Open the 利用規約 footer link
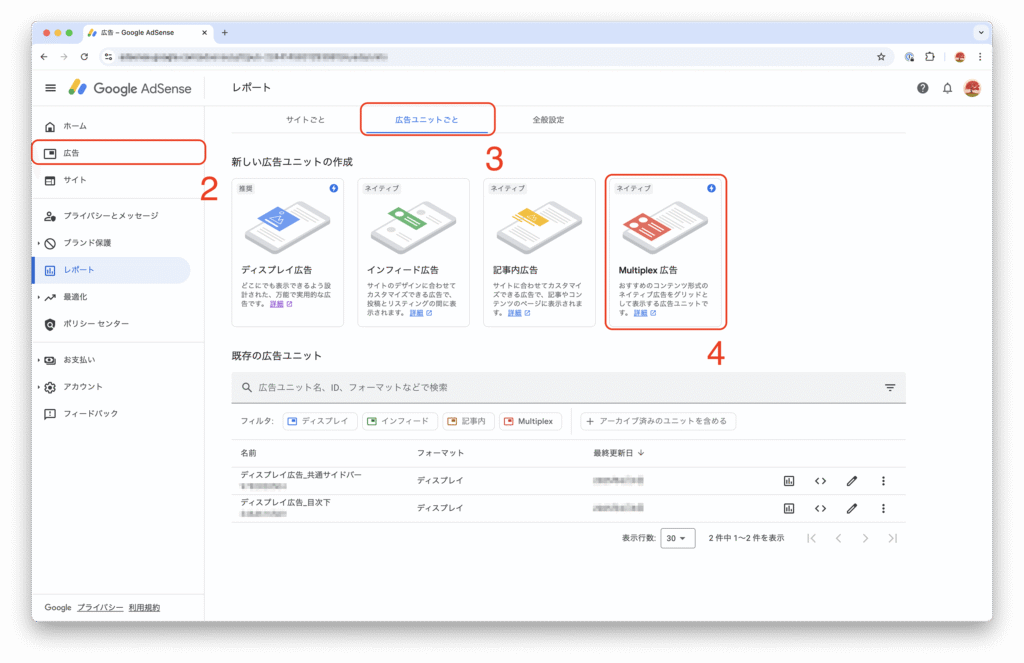 coord(144,607)
